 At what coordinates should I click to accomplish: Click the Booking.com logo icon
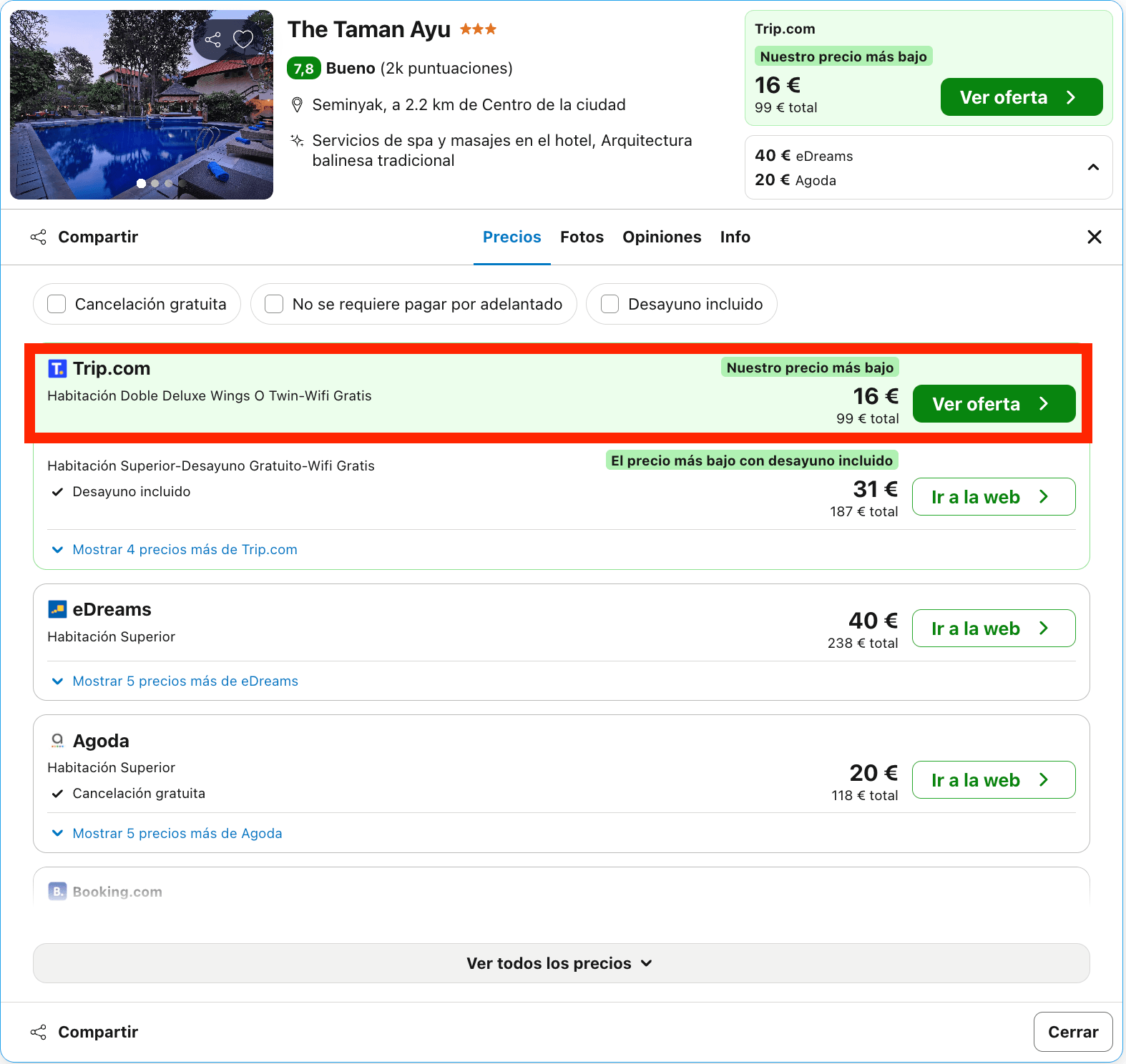pyautogui.click(x=57, y=892)
